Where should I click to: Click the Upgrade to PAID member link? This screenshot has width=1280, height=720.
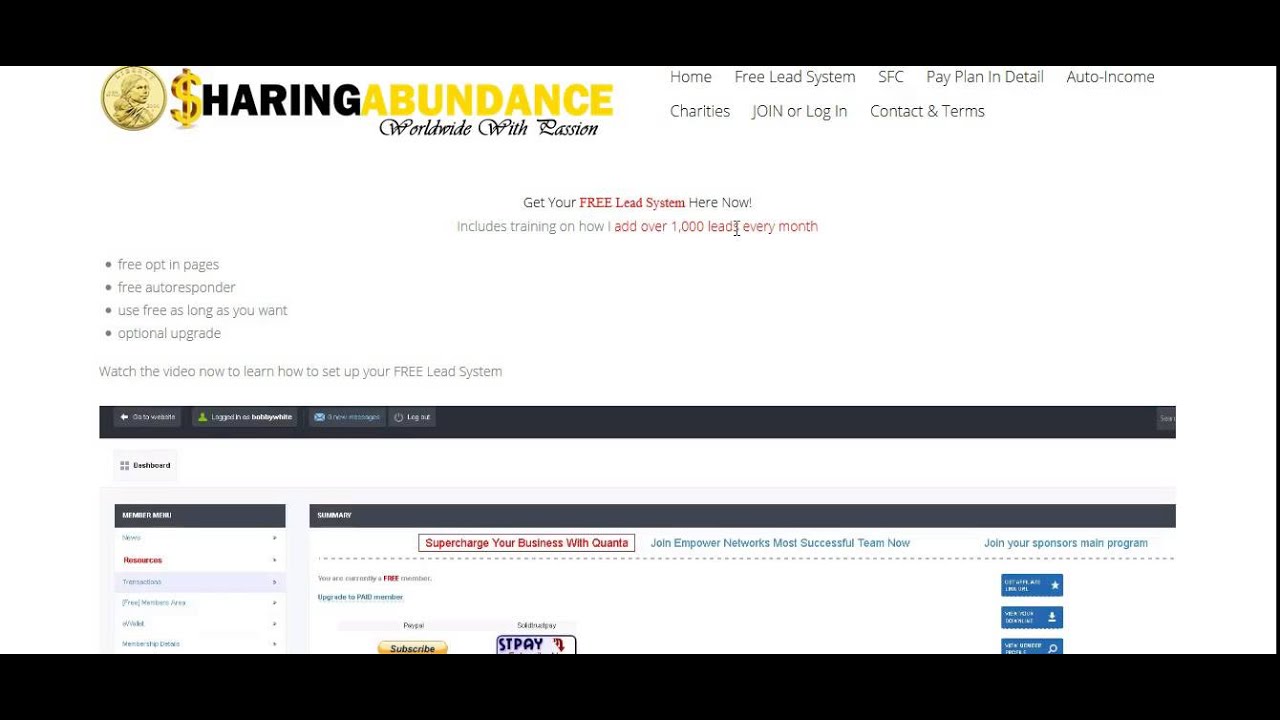tap(360, 597)
